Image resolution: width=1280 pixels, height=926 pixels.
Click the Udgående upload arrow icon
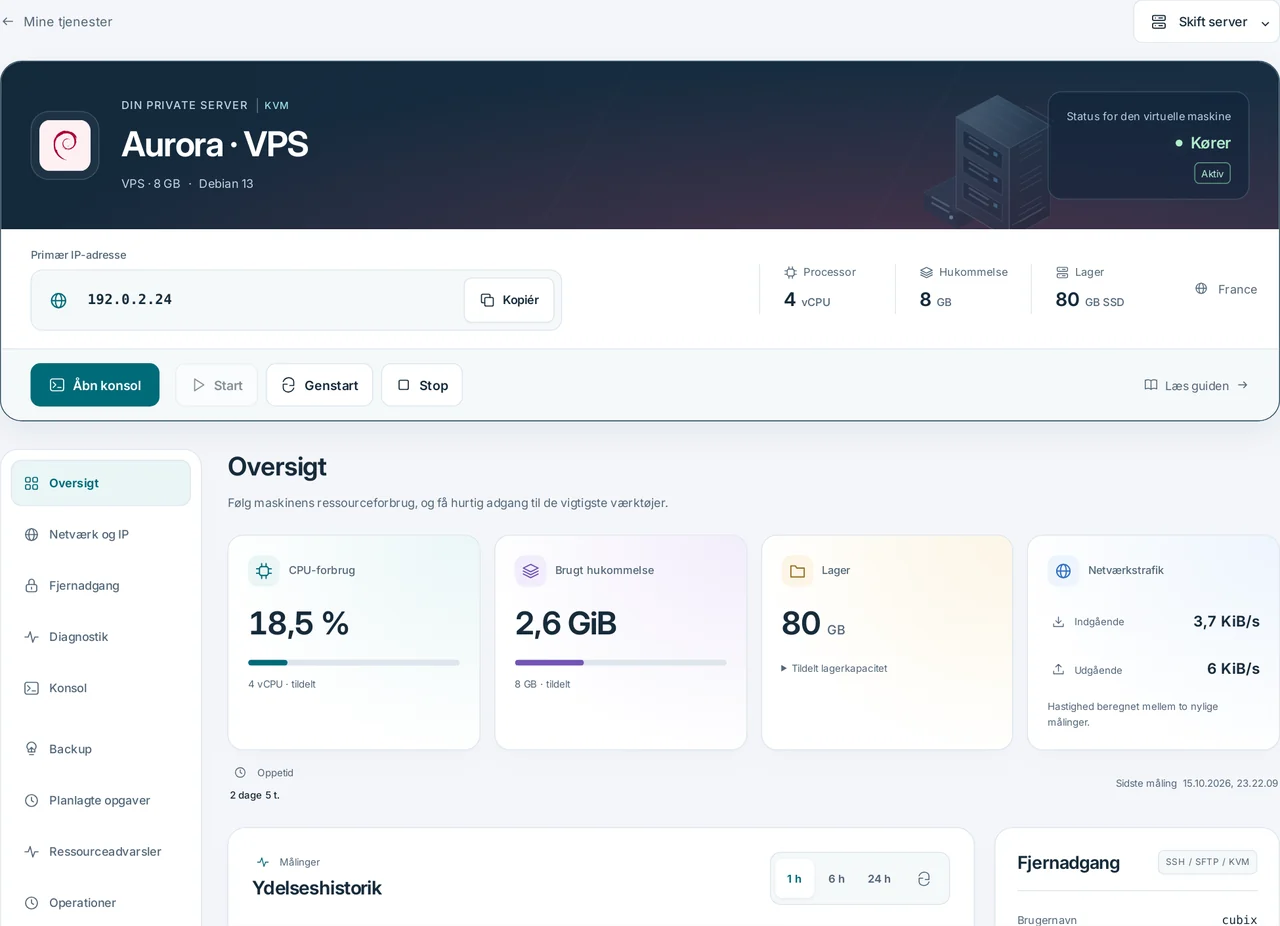point(1058,669)
